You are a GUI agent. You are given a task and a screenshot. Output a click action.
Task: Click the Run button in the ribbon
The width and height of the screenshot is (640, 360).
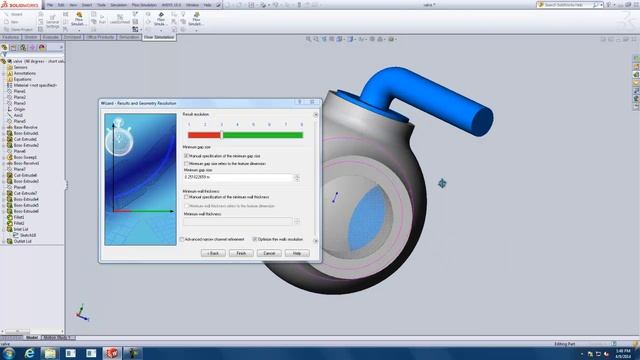coord(102,19)
